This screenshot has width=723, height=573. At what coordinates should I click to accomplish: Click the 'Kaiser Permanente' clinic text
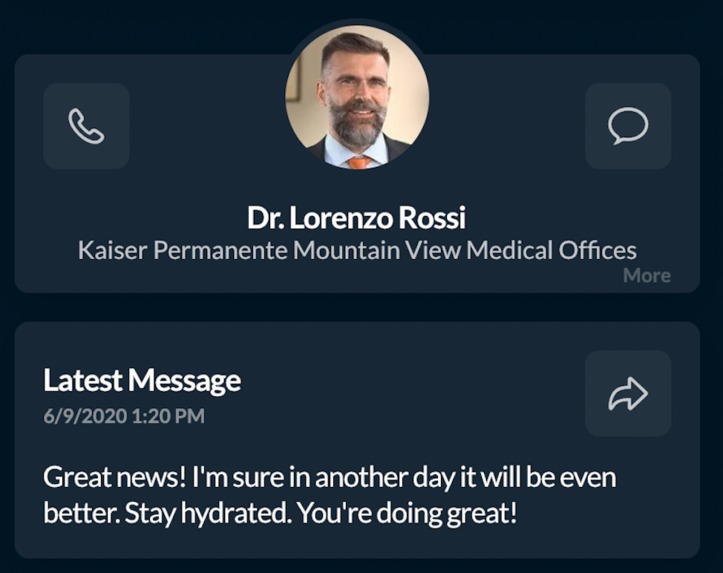(x=183, y=250)
